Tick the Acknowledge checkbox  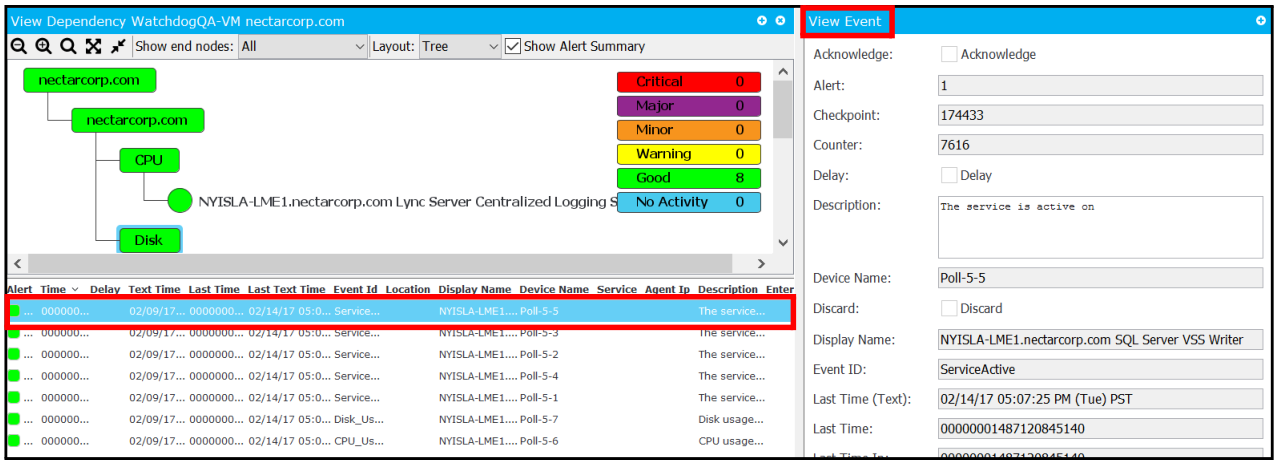949,54
